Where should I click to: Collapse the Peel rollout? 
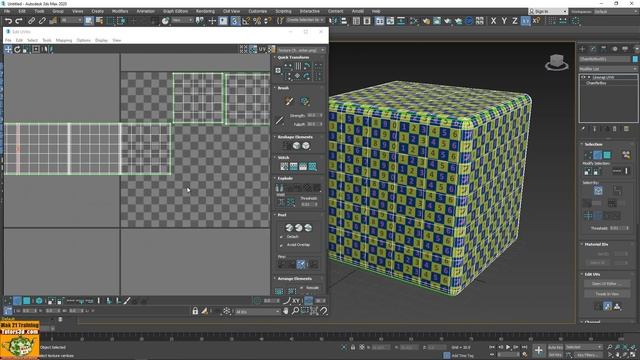click(275, 215)
